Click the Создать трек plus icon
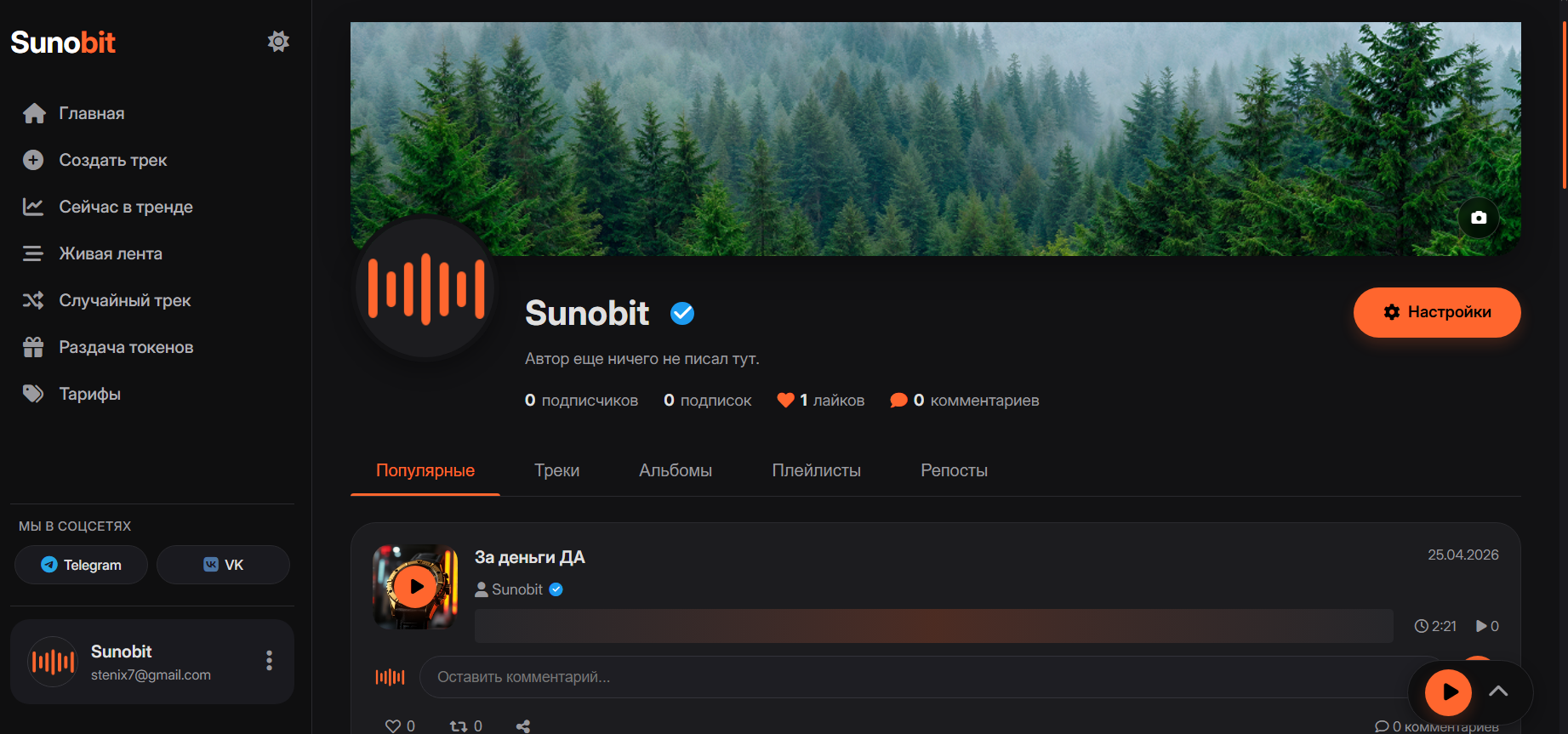This screenshot has width=1568, height=734. tap(33, 160)
